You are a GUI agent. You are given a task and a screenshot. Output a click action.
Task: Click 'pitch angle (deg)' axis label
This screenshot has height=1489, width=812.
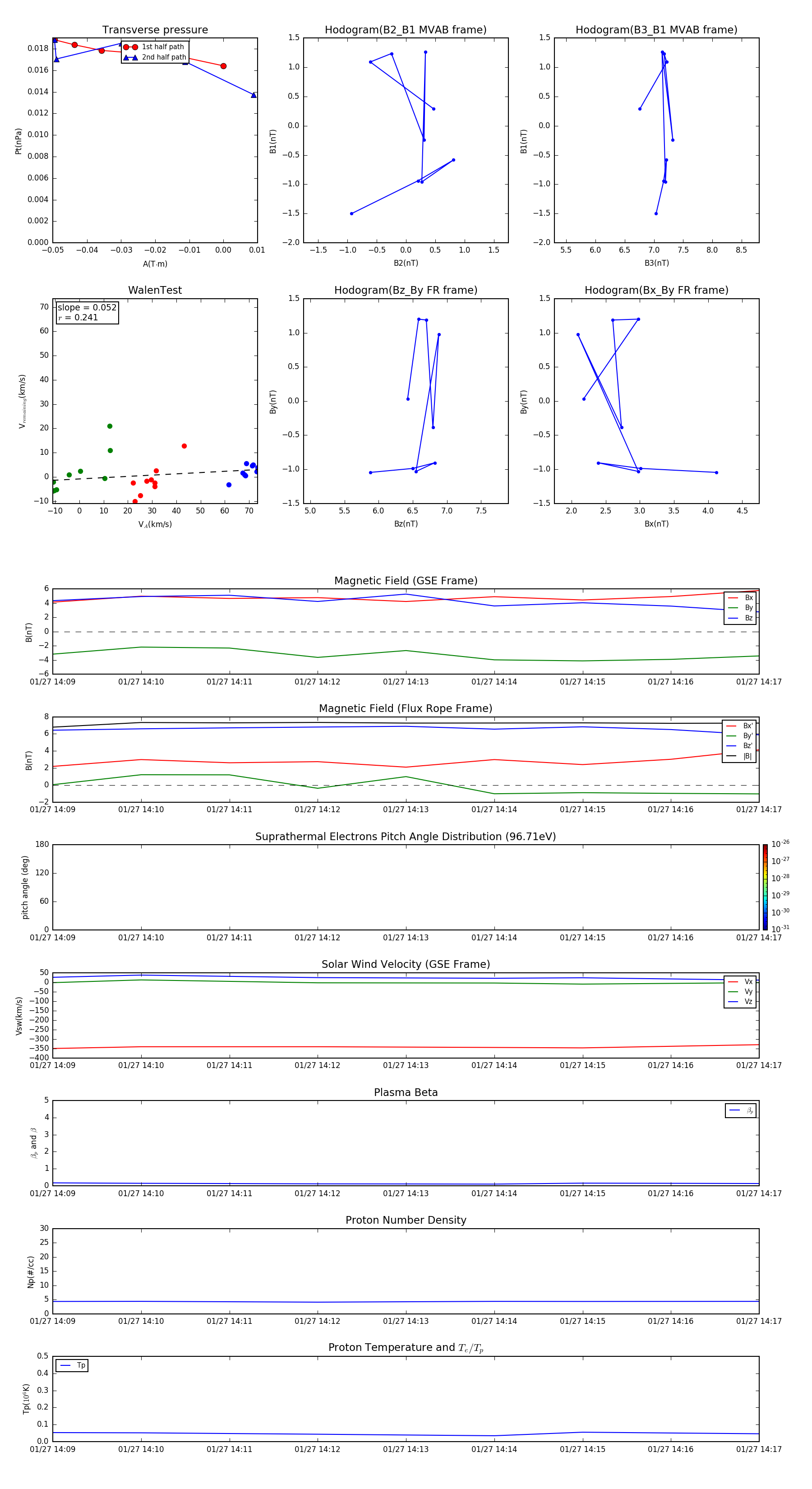click(25, 887)
